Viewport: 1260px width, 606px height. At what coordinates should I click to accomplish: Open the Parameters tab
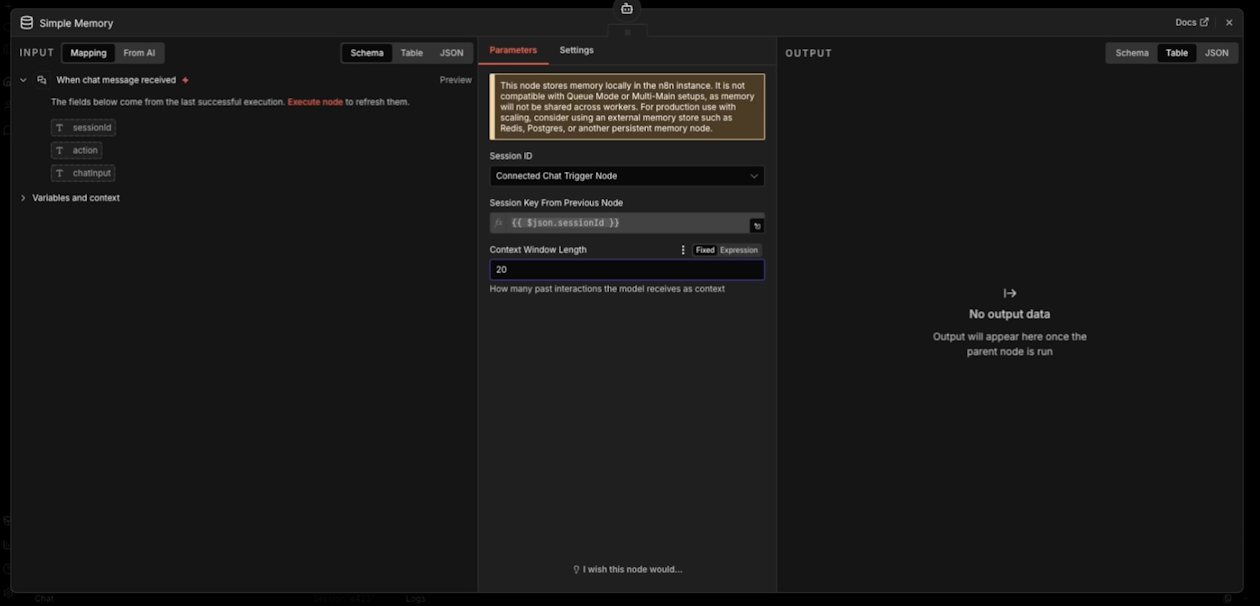pyautogui.click(x=513, y=50)
